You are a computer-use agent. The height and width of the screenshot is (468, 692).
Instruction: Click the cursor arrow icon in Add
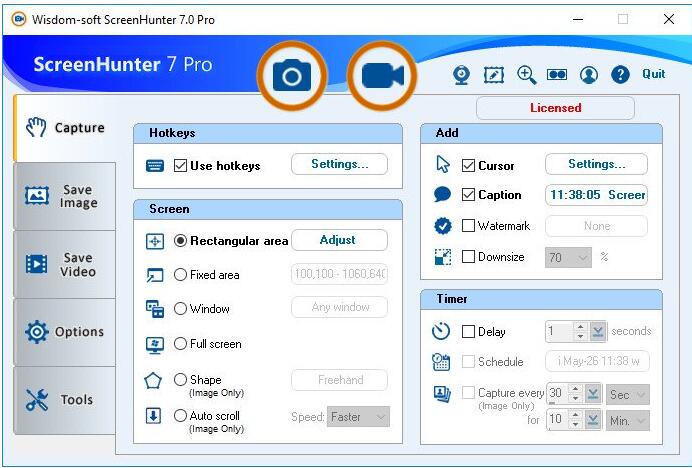443,164
